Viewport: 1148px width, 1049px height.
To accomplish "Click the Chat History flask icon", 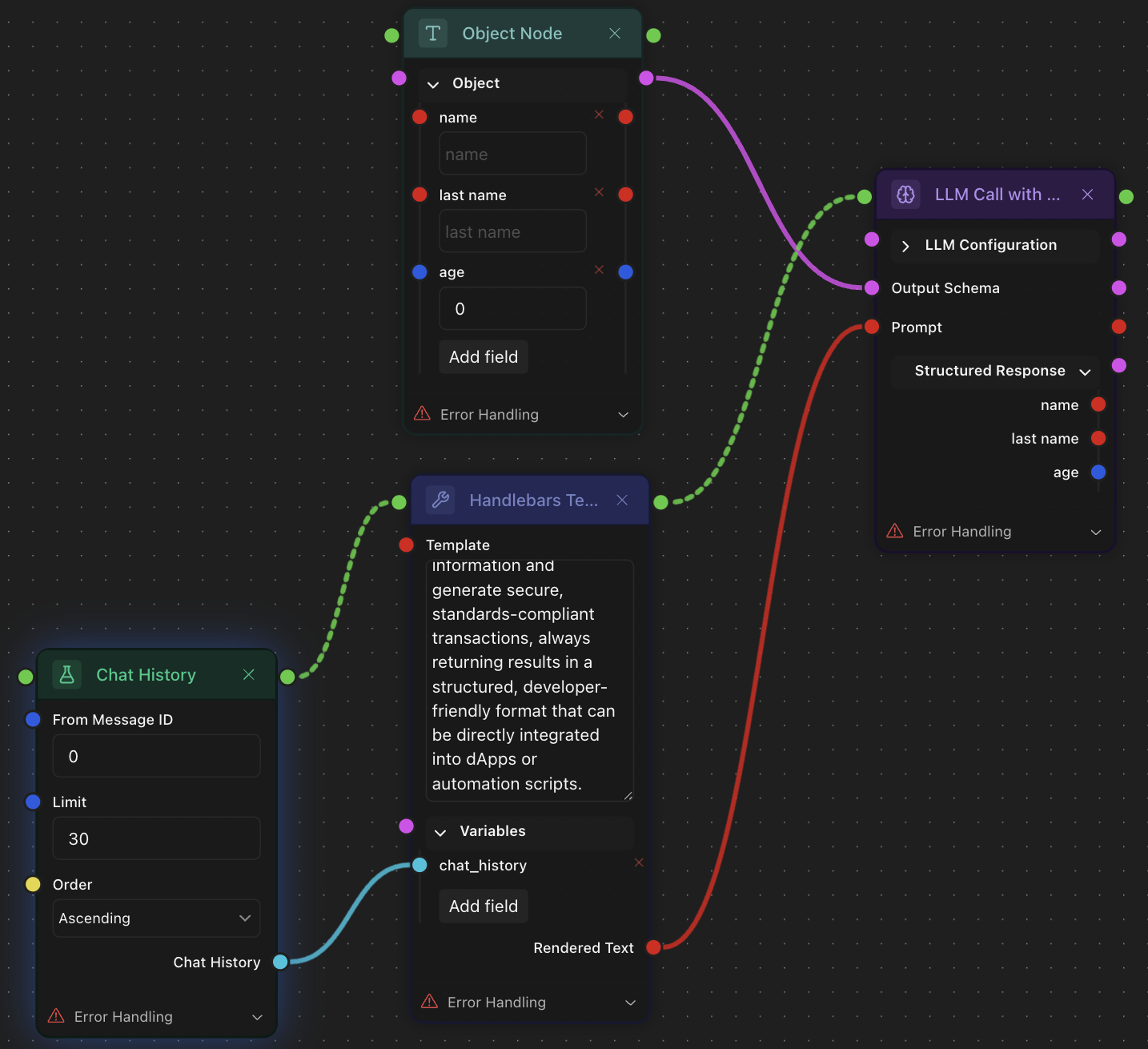I will coord(67,675).
